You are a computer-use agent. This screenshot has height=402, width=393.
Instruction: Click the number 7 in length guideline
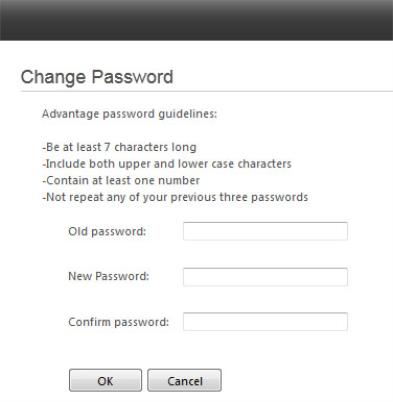pos(107,147)
